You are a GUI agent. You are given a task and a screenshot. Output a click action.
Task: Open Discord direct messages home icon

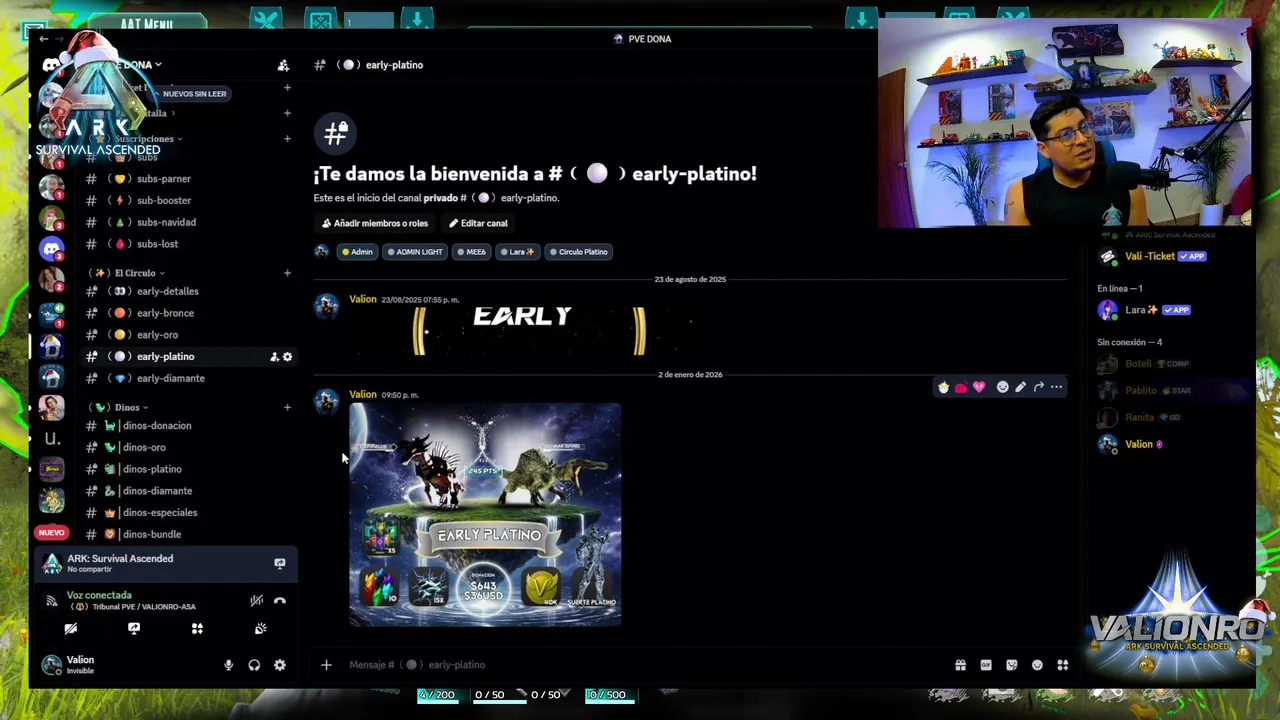[51, 66]
